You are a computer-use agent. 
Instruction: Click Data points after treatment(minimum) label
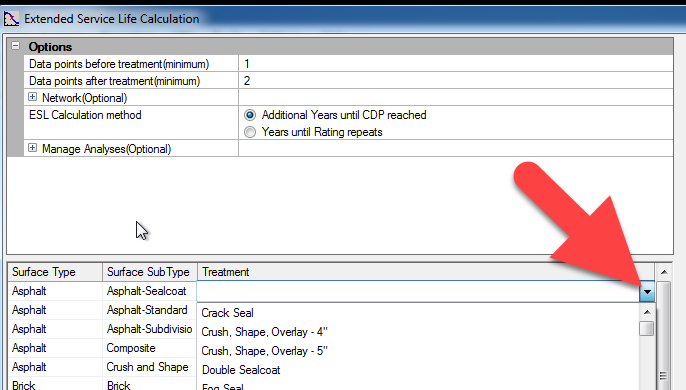(x=114, y=81)
